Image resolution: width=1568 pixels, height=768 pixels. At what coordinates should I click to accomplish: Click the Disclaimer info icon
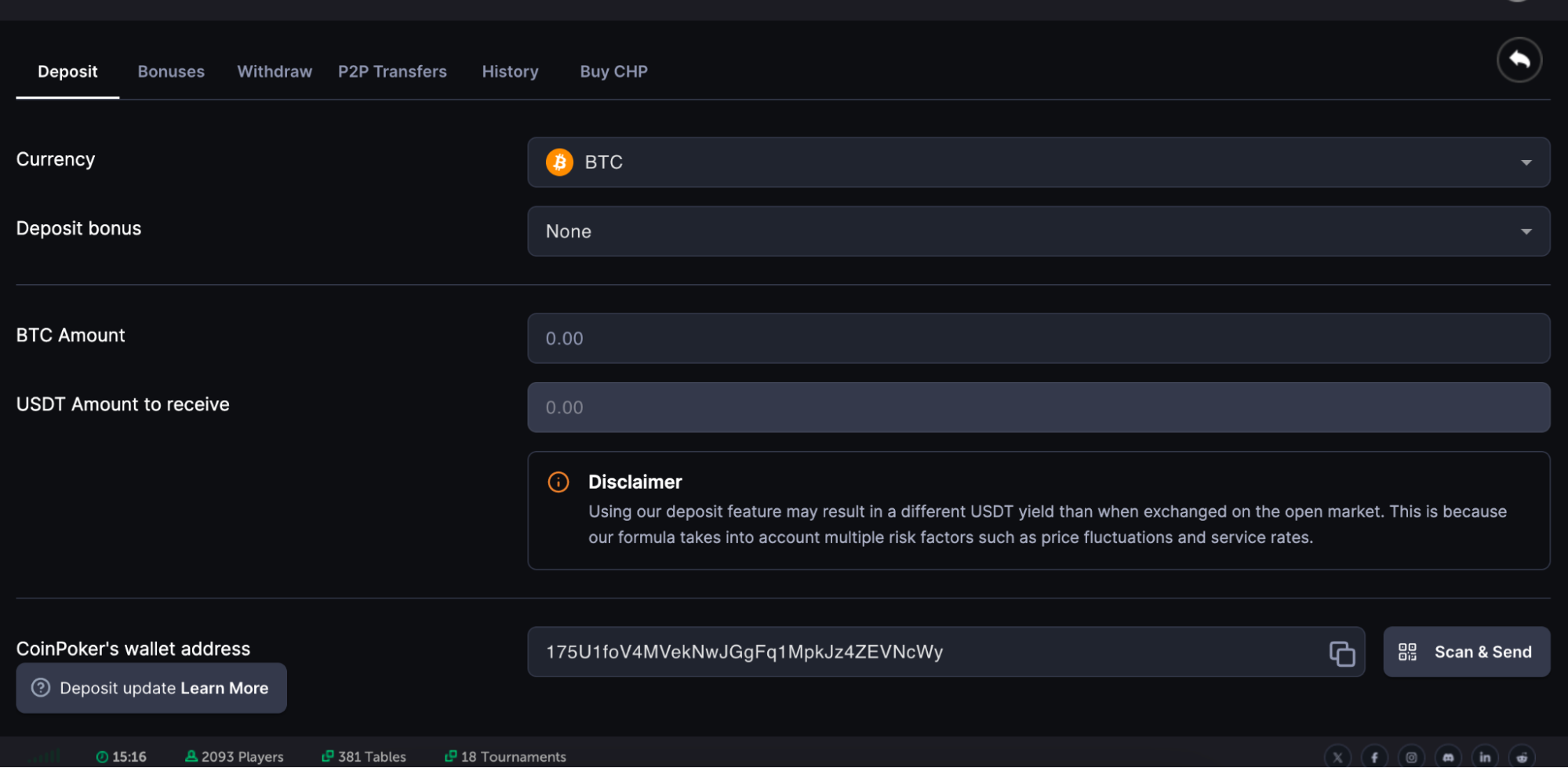click(558, 482)
